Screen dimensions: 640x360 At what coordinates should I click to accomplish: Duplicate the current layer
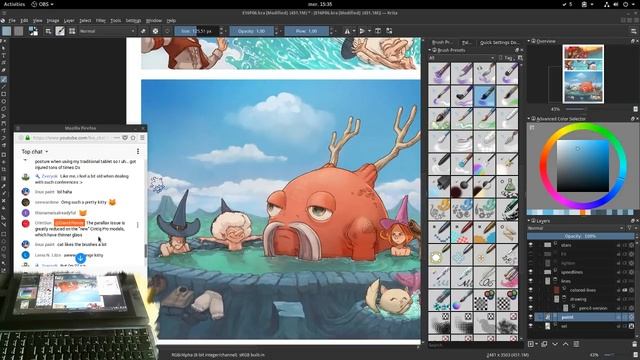(x=544, y=344)
